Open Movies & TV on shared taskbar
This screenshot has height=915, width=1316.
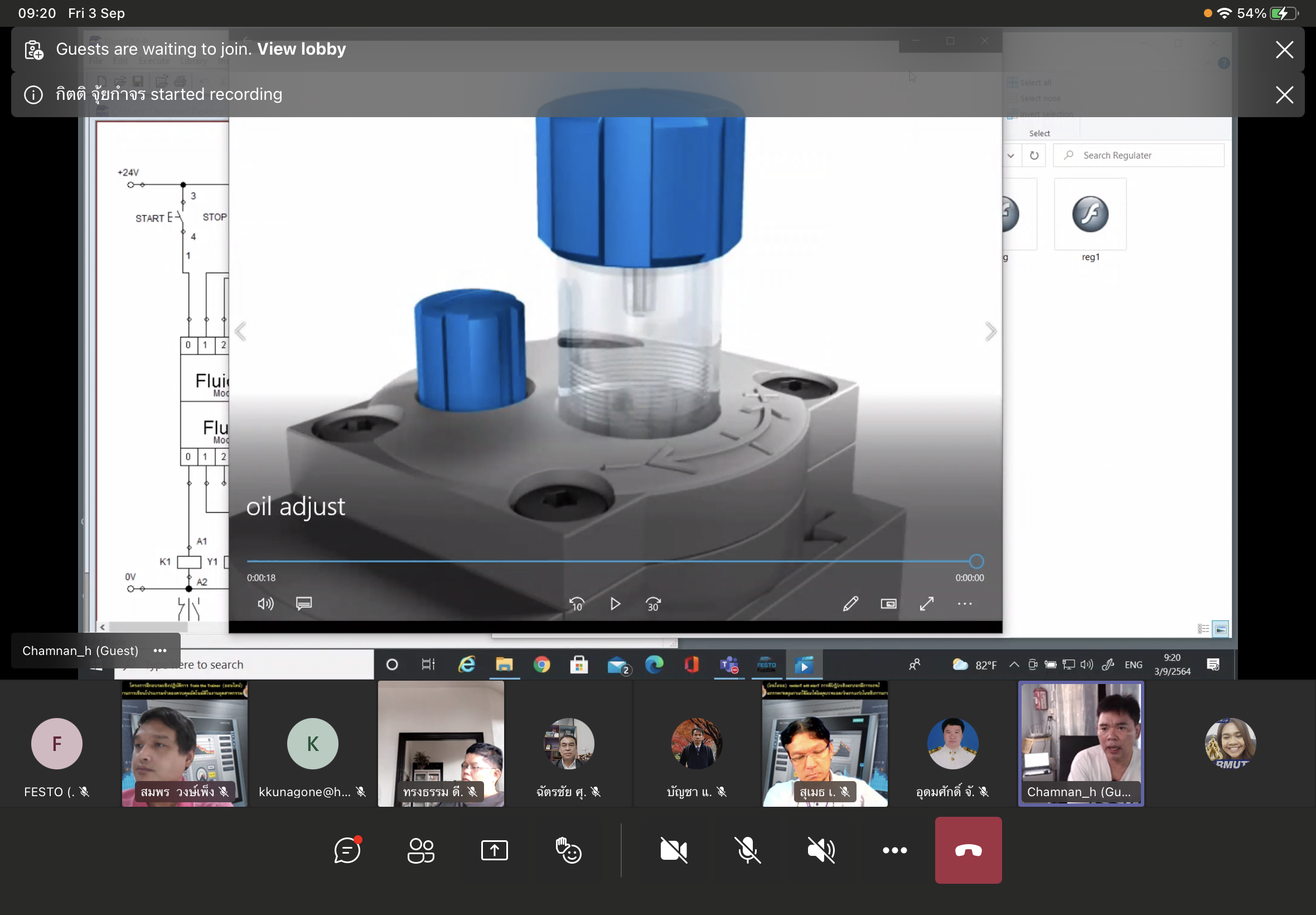click(x=804, y=664)
